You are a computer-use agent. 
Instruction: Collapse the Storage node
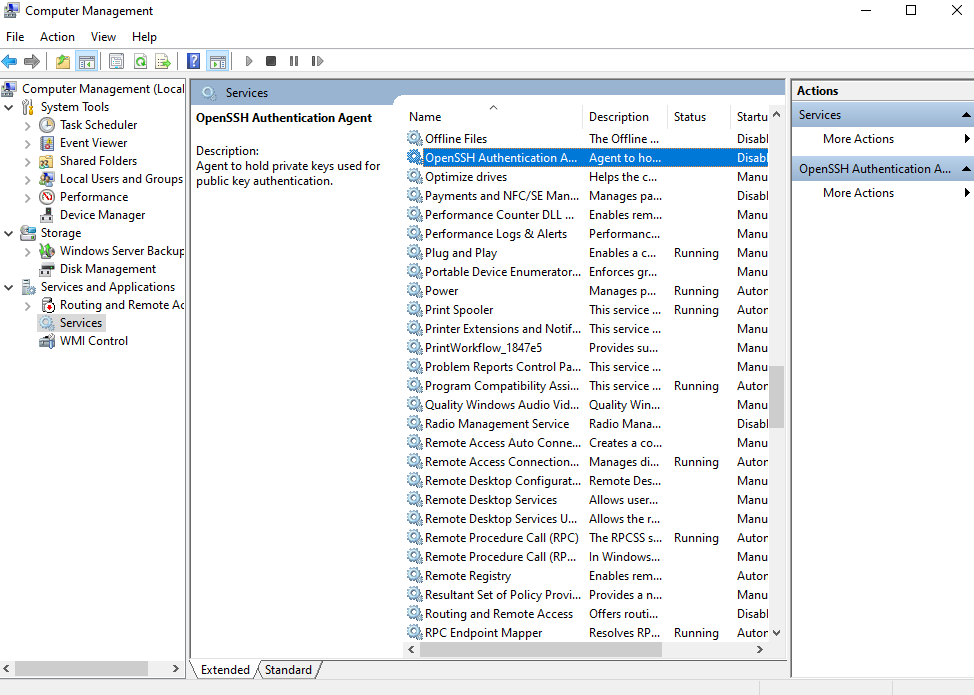pyautogui.click(x=9, y=234)
